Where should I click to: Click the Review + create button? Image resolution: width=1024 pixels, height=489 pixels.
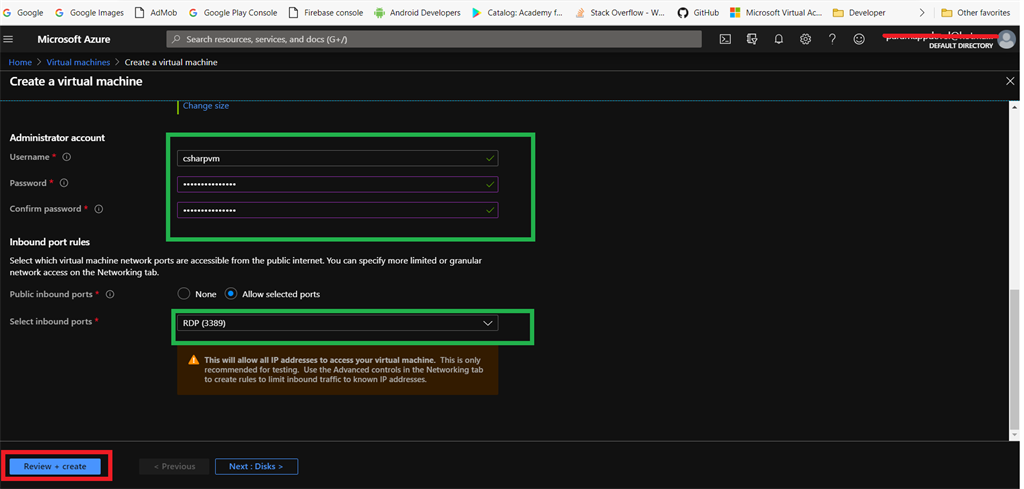click(x=55, y=466)
